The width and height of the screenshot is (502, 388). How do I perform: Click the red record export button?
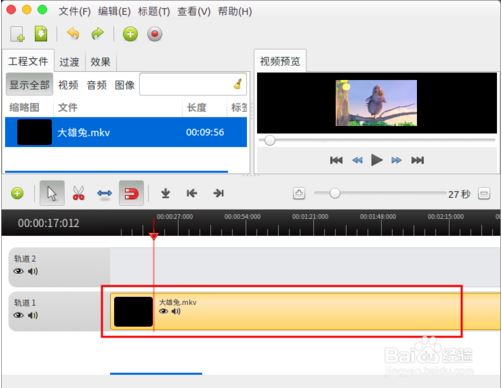tap(155, 34)
